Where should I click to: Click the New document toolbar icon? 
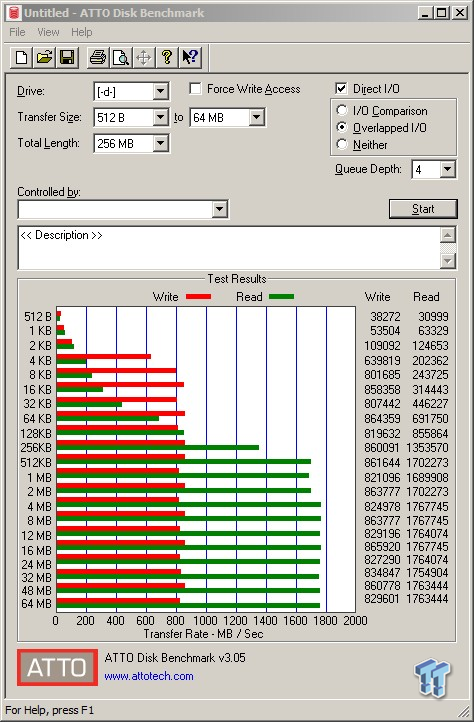[21, 58]
